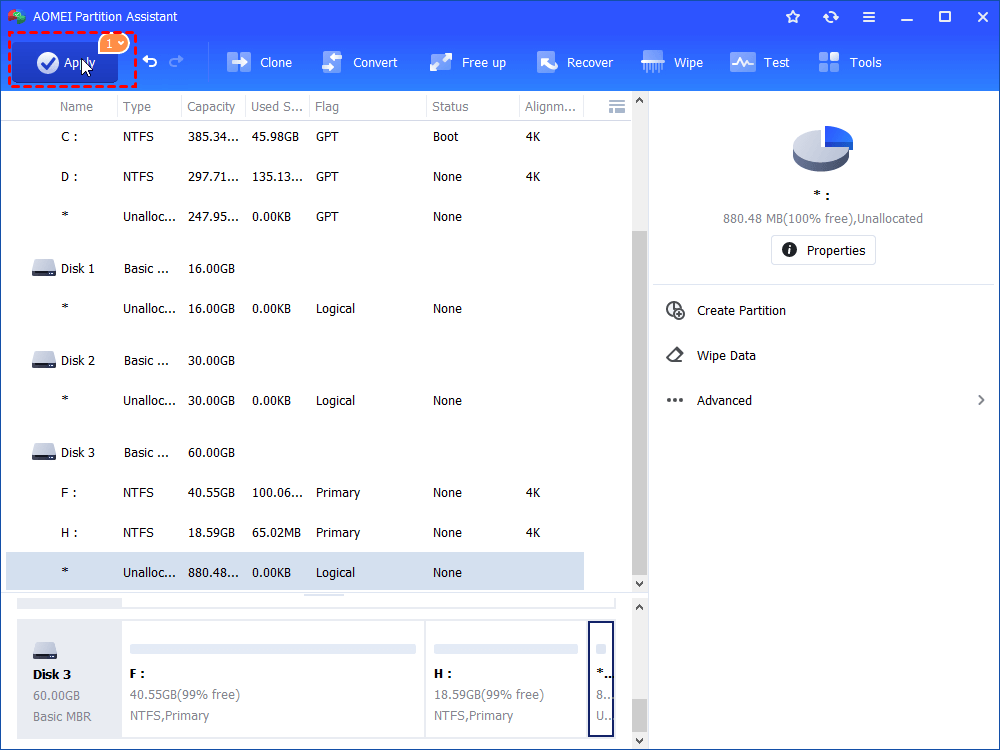The width and height of the screenshot is (1000, 750).
Task: Select the 880.48 unallocated row
Action: click(x=295, y=572)
